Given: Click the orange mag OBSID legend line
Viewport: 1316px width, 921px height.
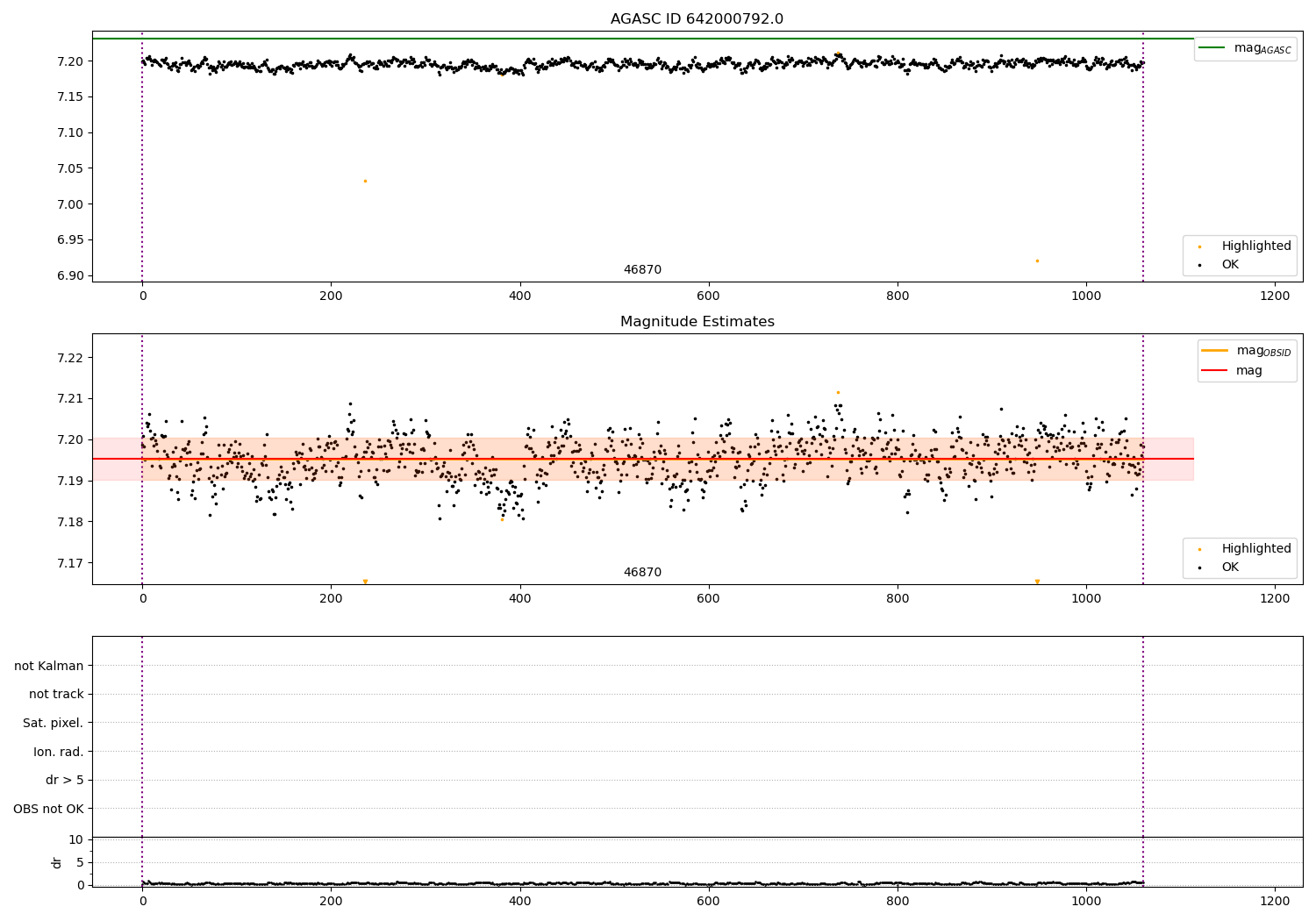Looking at the screenshot, I should pyautogui.click(x=1215, y=351).
